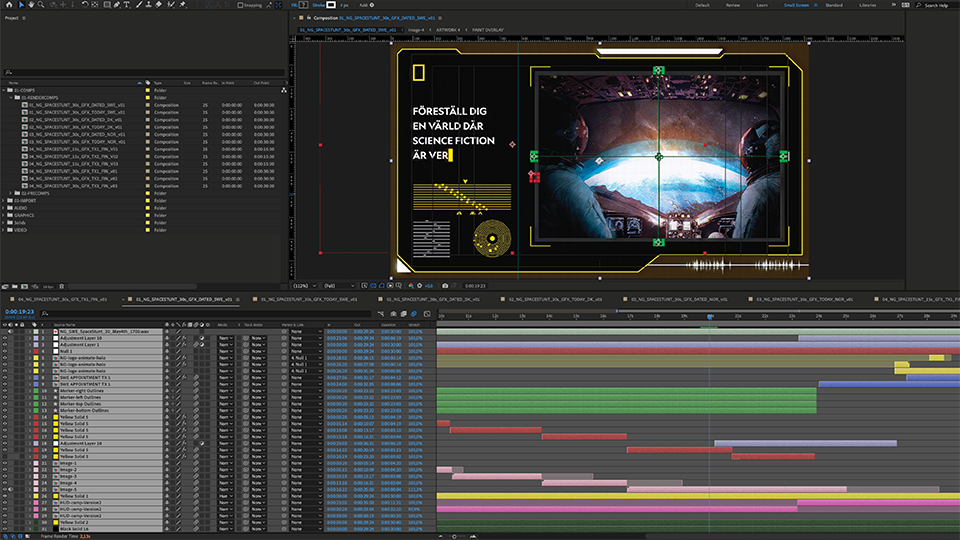
Task: Switch to 01_NG_SPACESTUNT_30s_GFX_TODAY_SWE_v01 timeline tab
Action: [x=309, y=299]
